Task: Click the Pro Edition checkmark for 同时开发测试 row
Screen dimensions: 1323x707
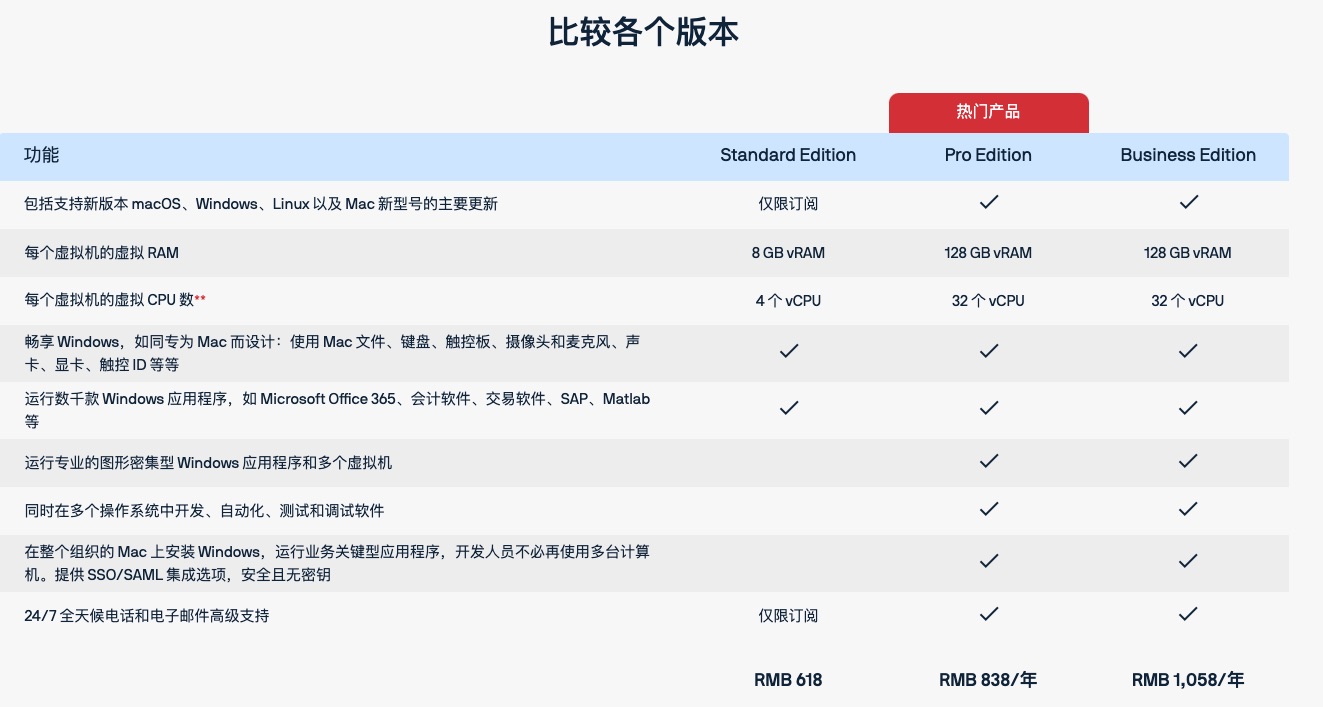Action: click(988, 509)
